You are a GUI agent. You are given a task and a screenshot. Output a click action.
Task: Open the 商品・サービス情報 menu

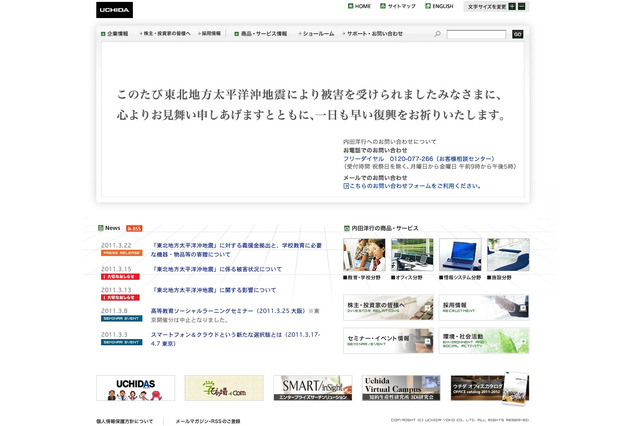(x=261, y=33)
